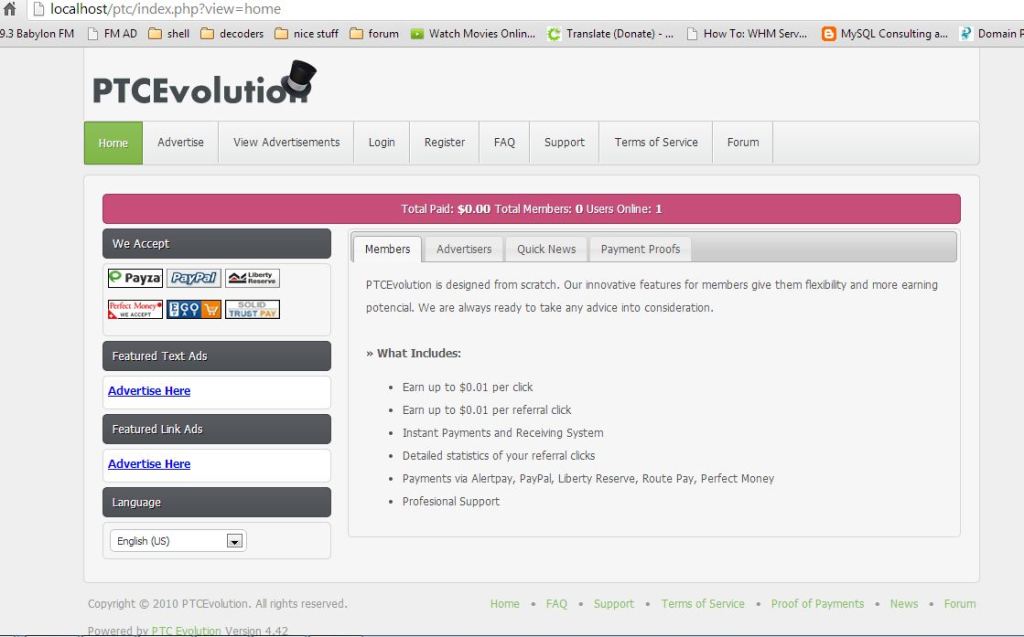Click the browser home icon
Viewport: 1024px width, 637px height.
pos(9,8)
